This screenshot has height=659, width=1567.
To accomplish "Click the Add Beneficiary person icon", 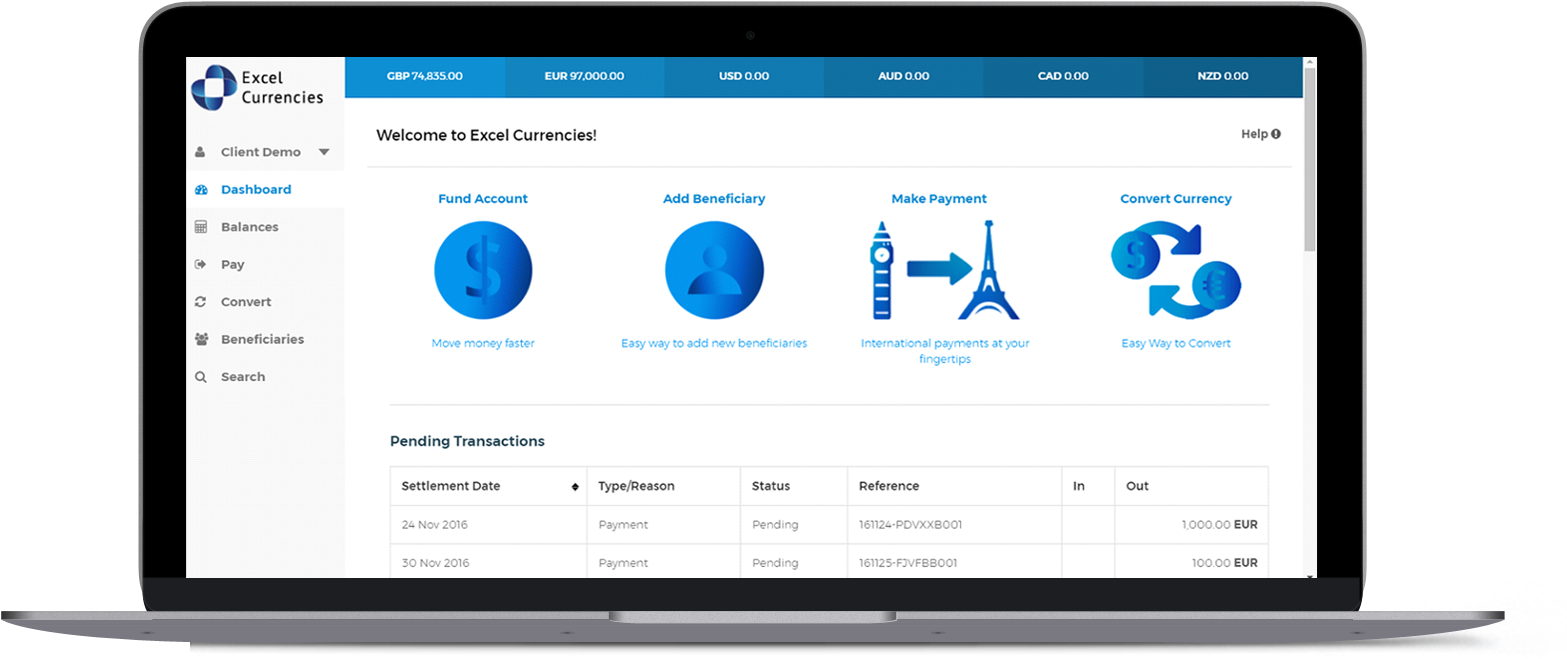I will coord(714,271).
